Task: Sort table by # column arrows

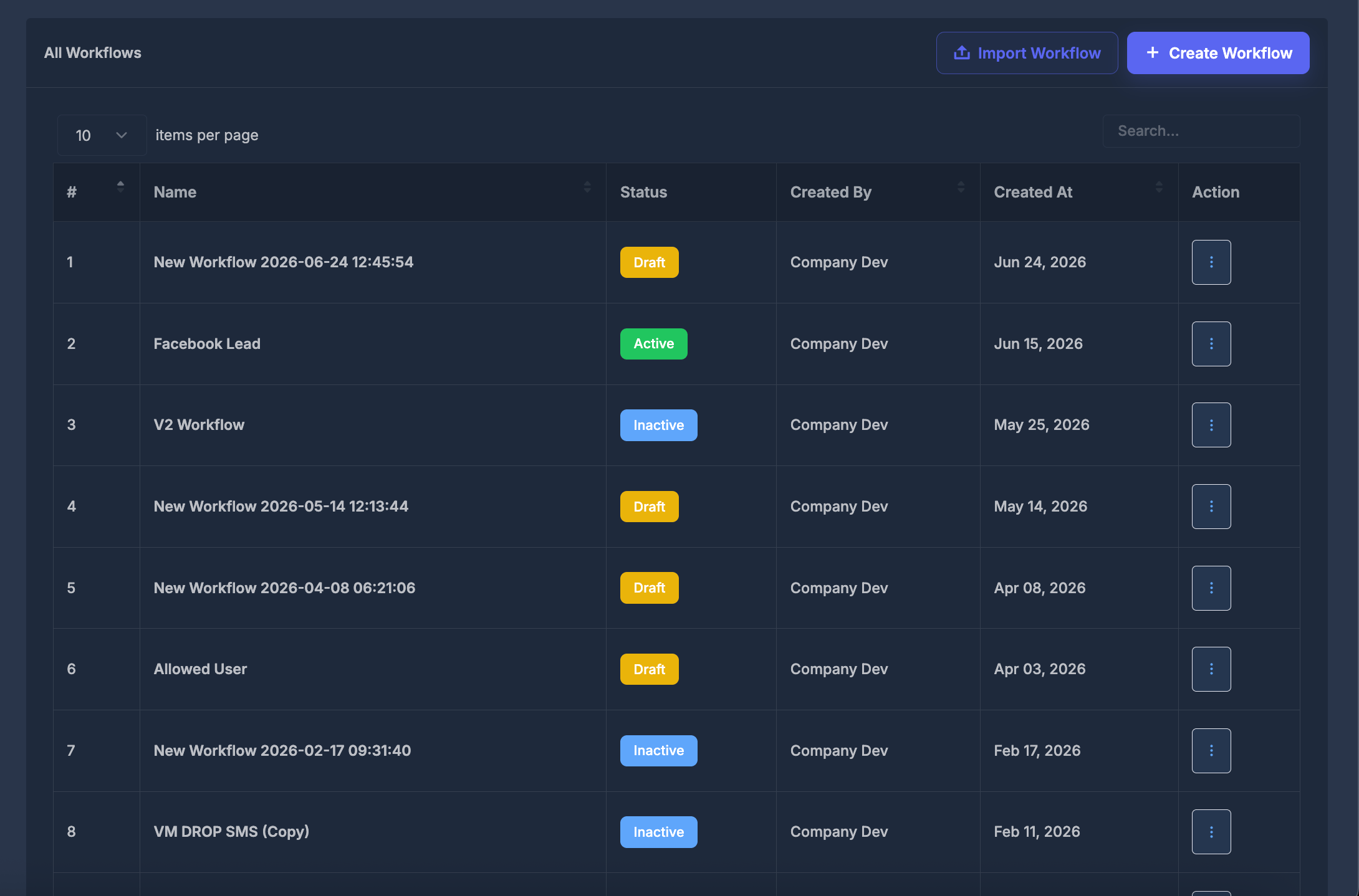Action: tap(120, 186)
